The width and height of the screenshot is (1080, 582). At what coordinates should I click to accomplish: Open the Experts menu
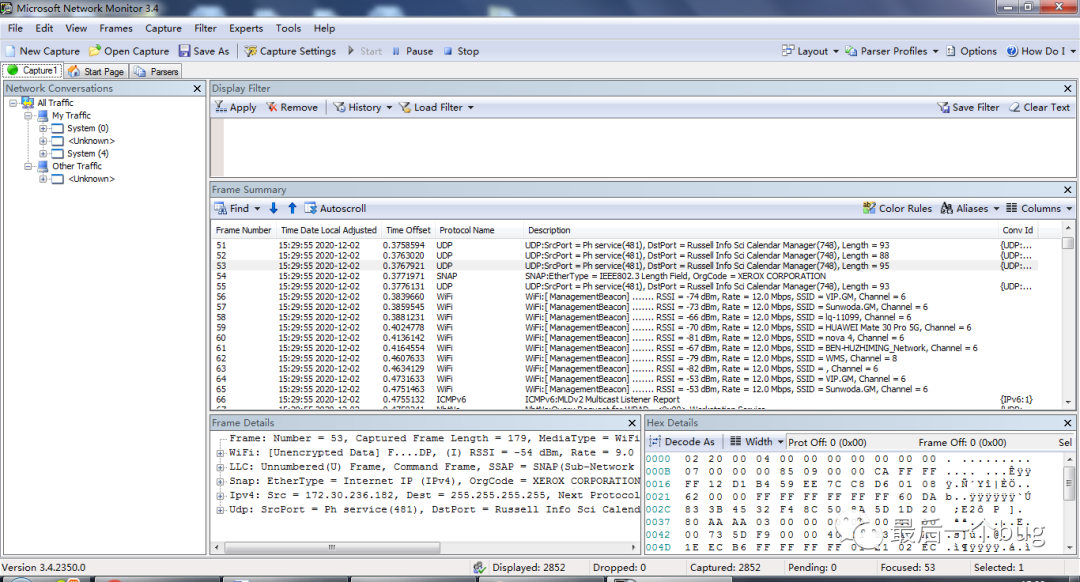246,28
